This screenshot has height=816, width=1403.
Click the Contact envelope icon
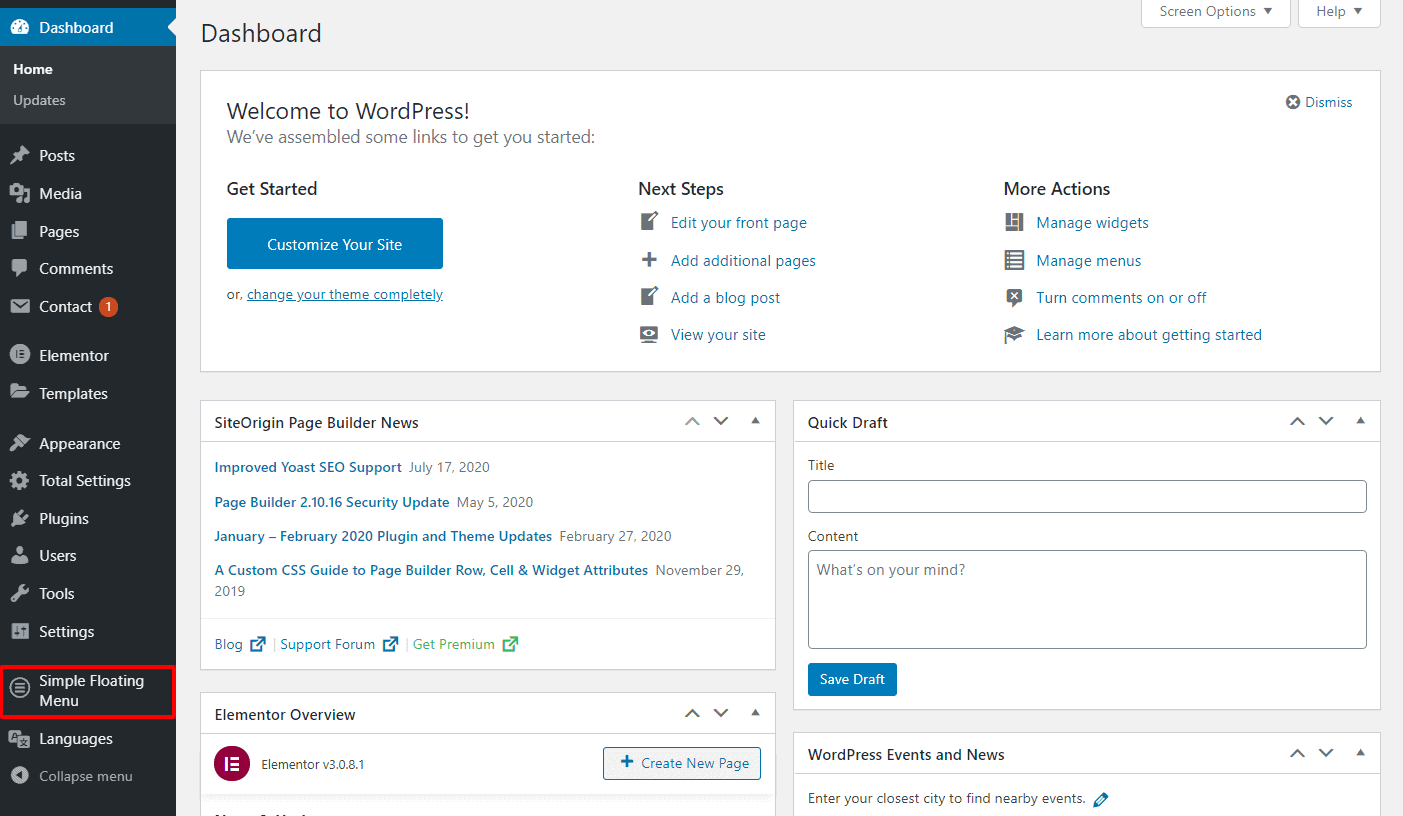click(20, 307)
